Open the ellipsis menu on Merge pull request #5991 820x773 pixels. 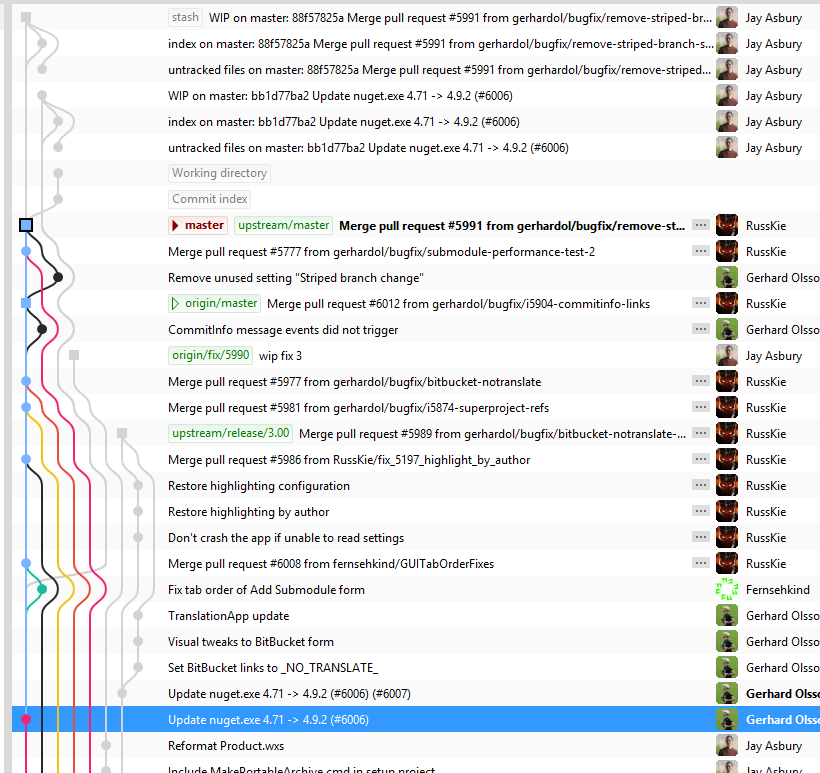click(x=700, y=225)
